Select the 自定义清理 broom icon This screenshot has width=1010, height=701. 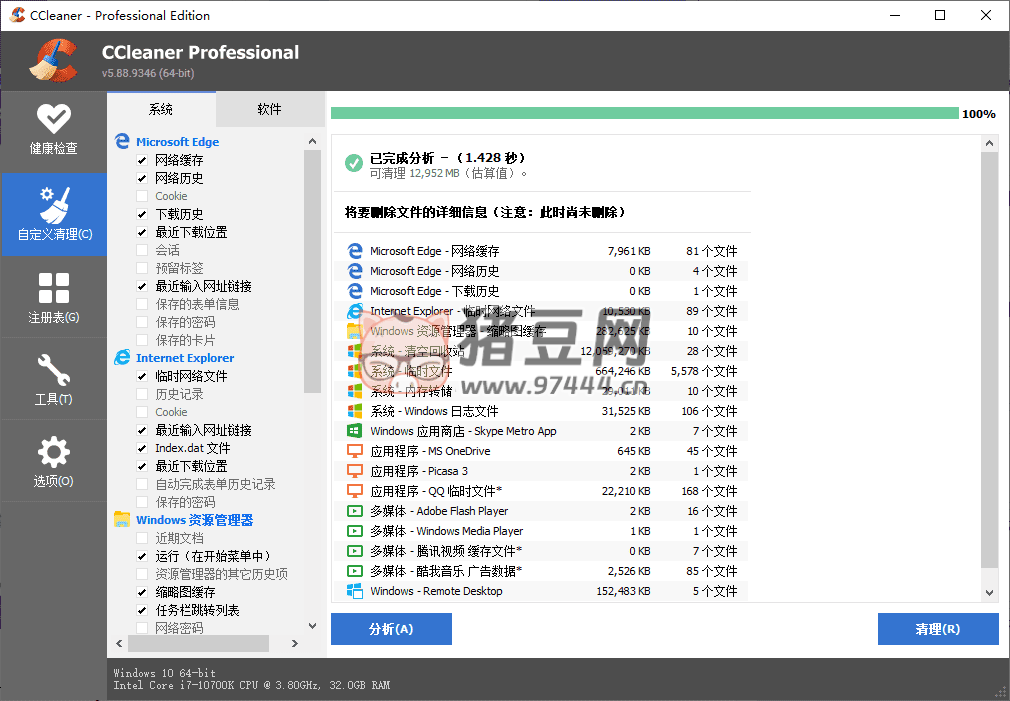53,205
